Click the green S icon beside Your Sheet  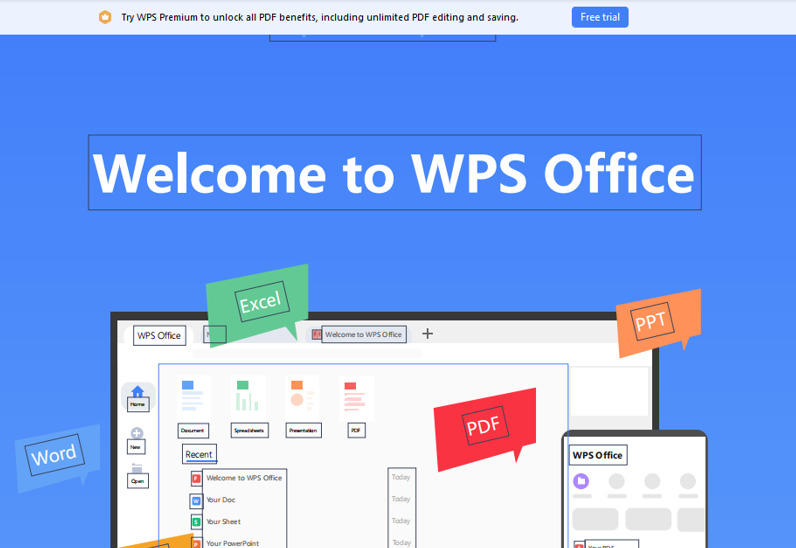click(x=196, y=522)
